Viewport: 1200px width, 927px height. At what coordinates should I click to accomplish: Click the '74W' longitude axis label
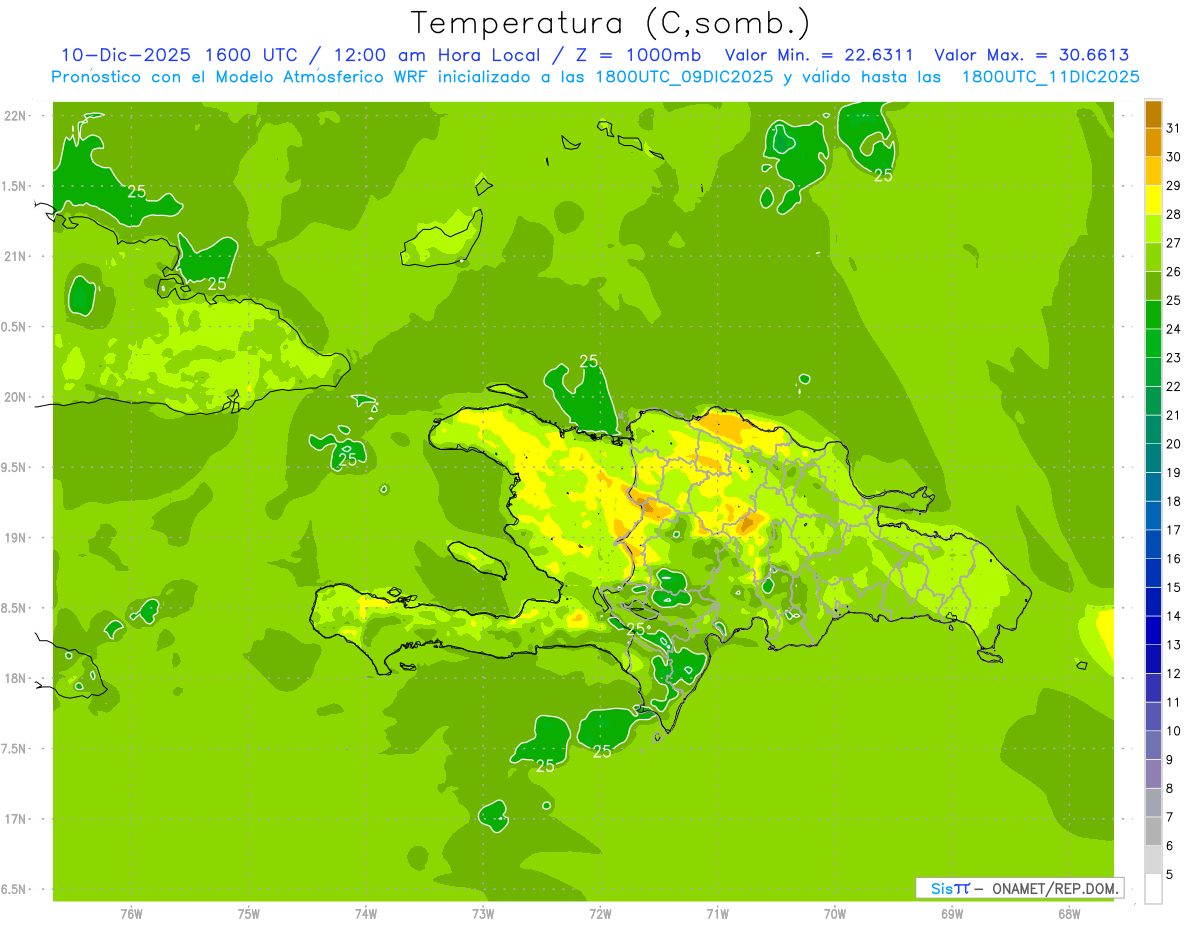click(366, 914)
